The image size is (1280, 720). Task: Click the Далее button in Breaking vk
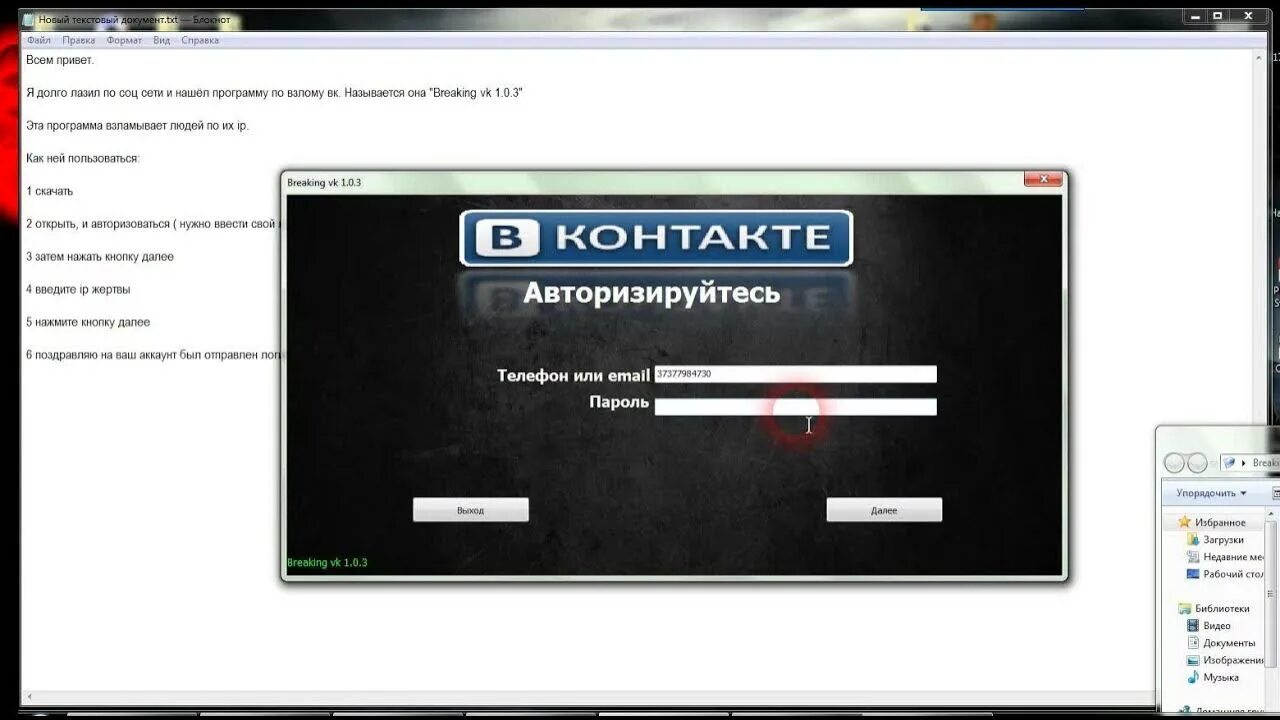(884, 510)
